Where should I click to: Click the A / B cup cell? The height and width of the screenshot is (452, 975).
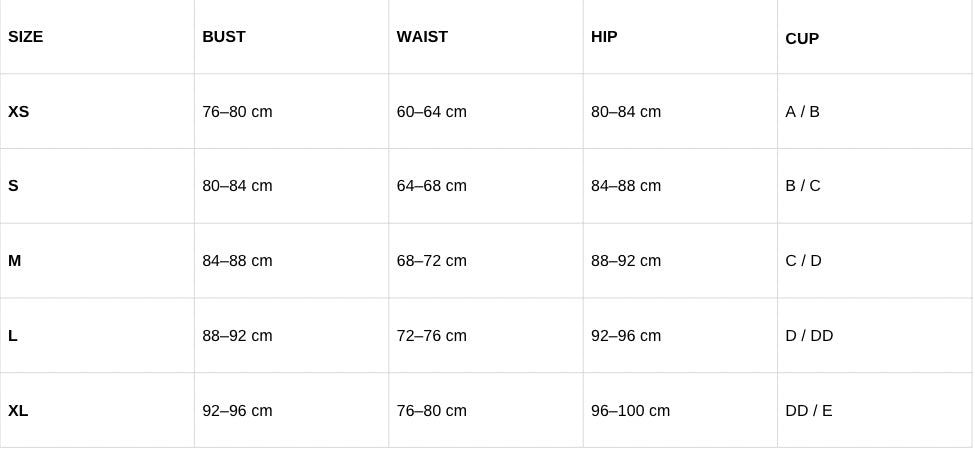click(802, 112)
